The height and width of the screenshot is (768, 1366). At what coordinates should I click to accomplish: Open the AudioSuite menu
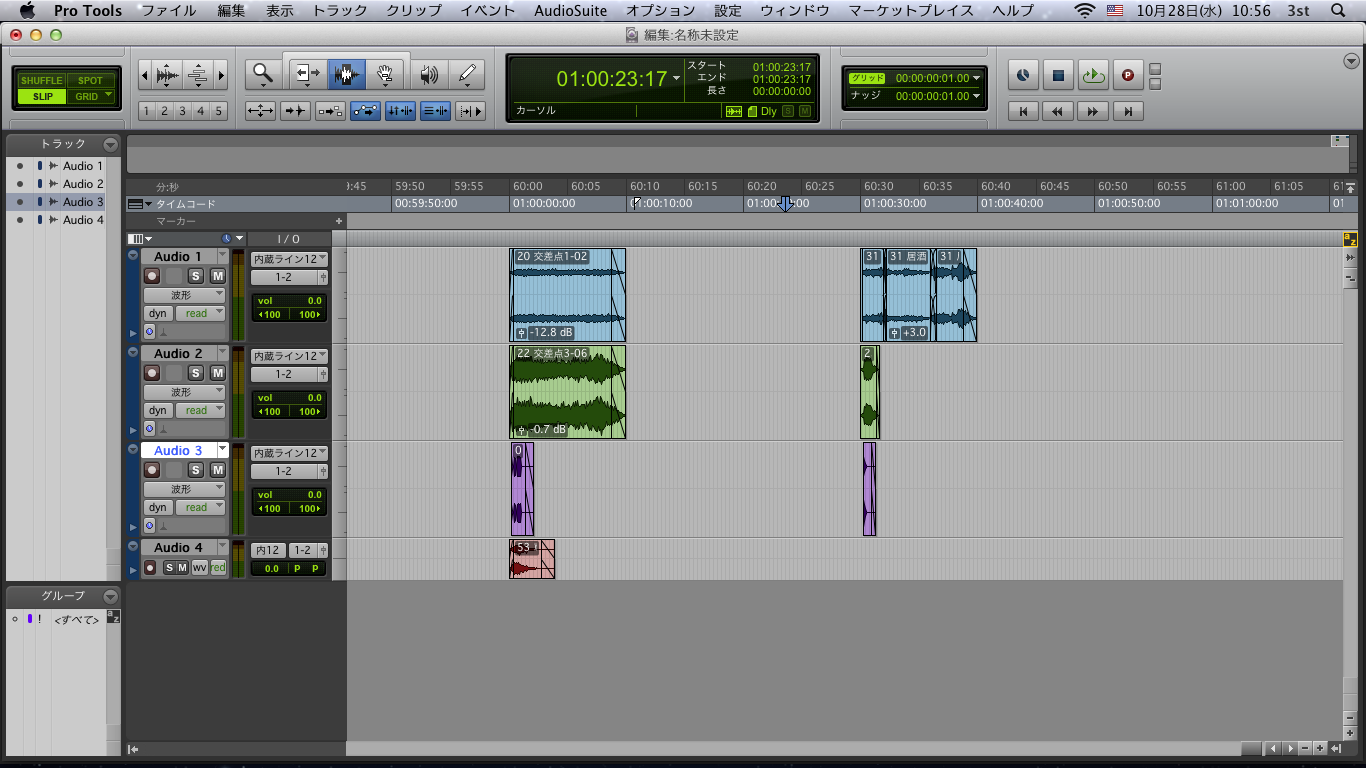(x=570, y=11)
